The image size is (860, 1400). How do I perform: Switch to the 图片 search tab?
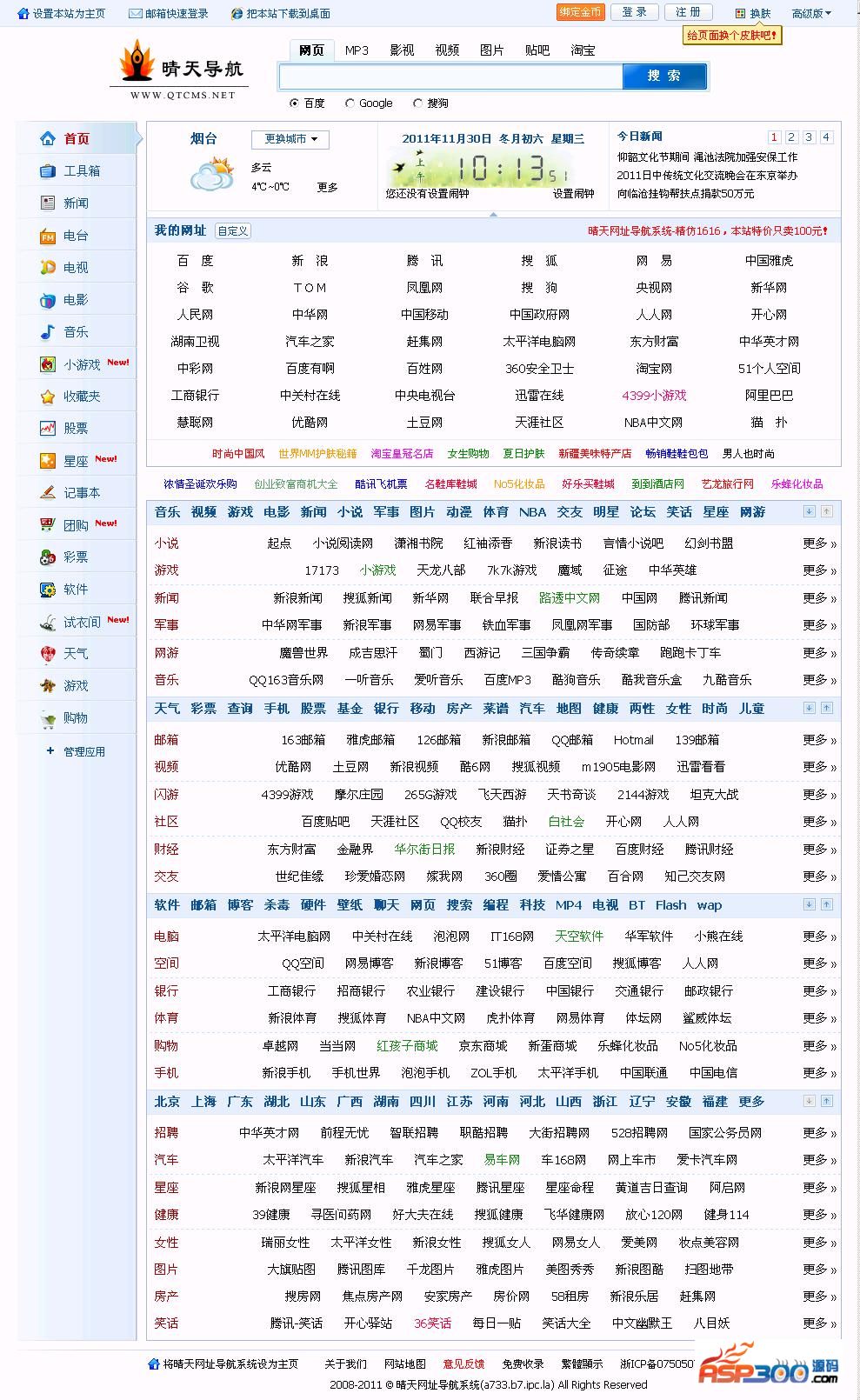click(x=492, y=50)
